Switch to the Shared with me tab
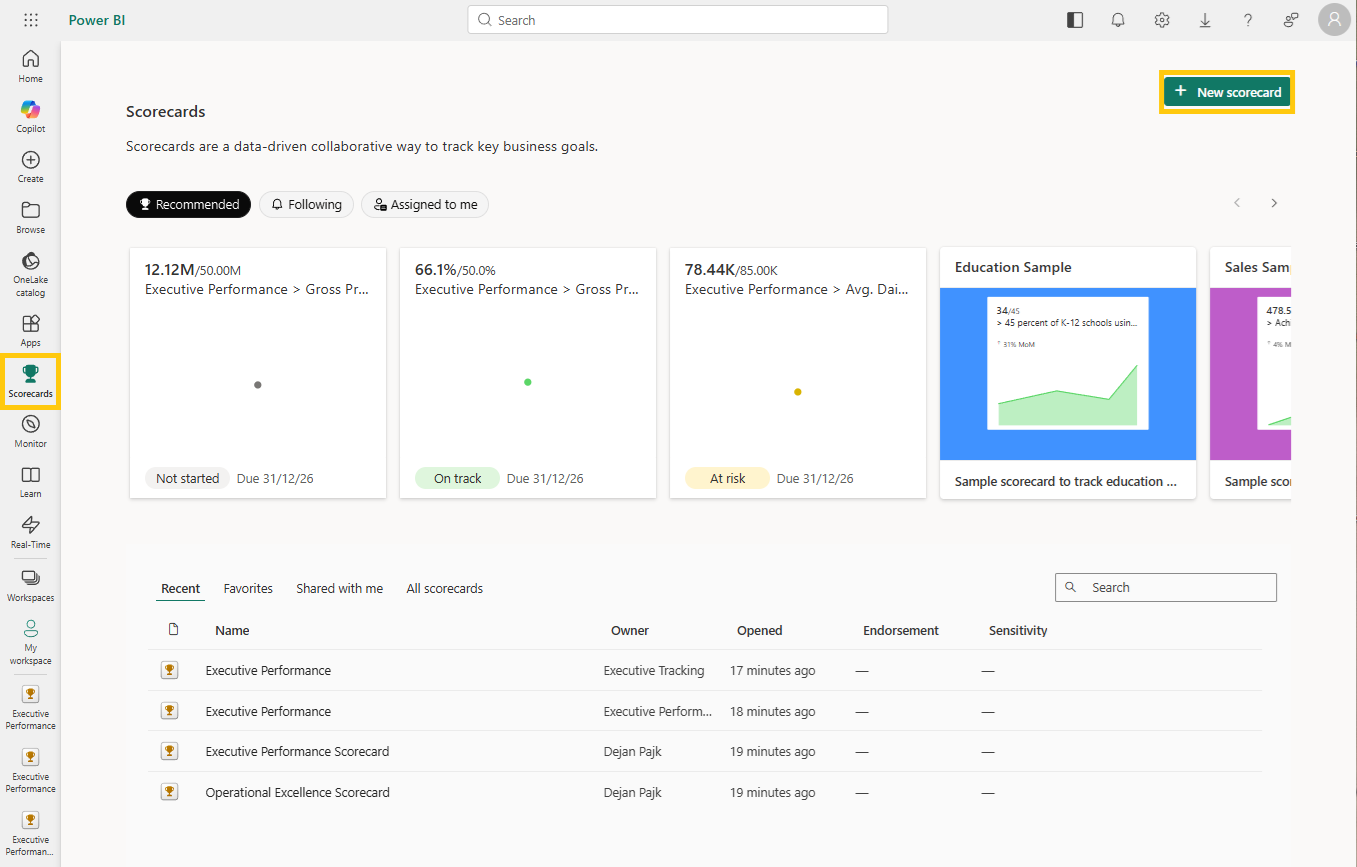 (339, 589)
